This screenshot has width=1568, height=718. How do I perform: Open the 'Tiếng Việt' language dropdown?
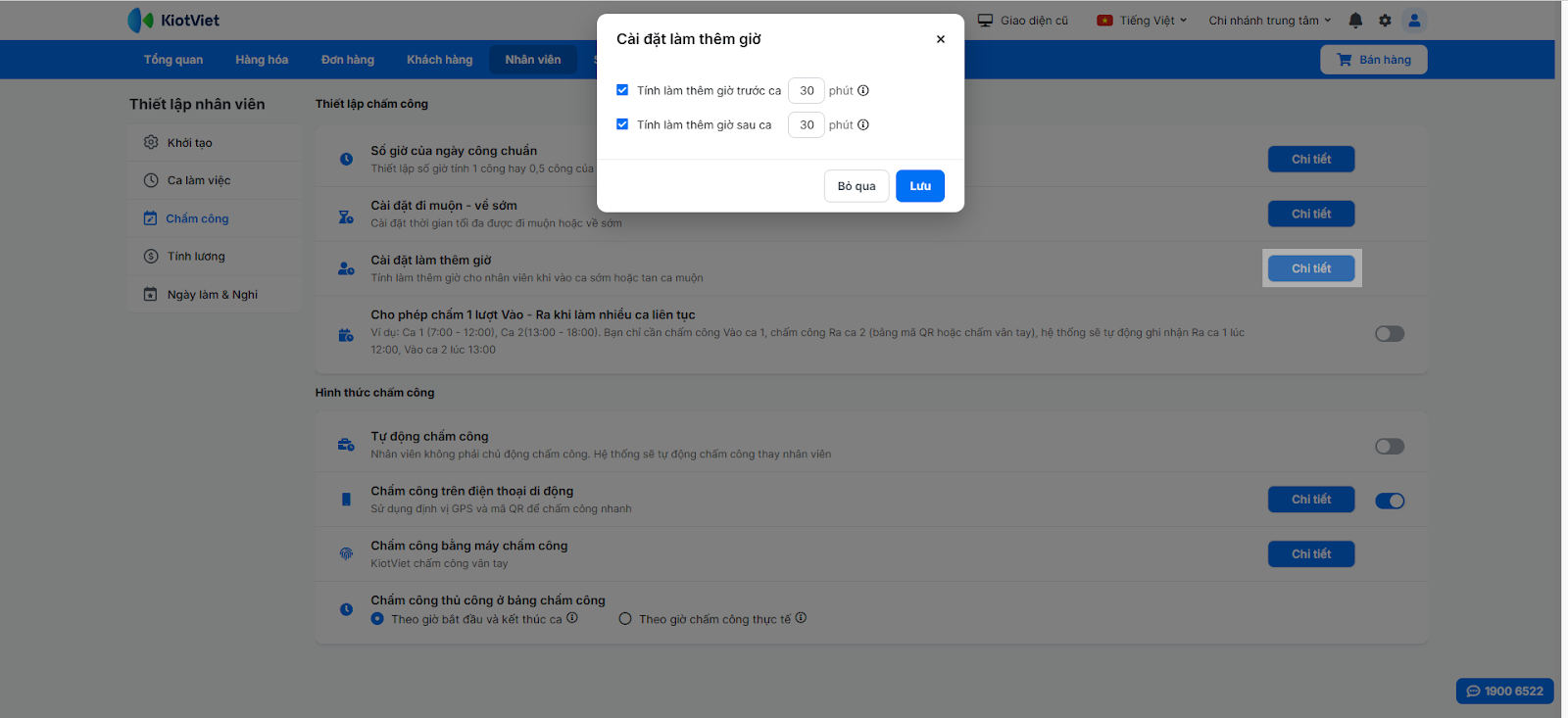tap(1142, 21)
